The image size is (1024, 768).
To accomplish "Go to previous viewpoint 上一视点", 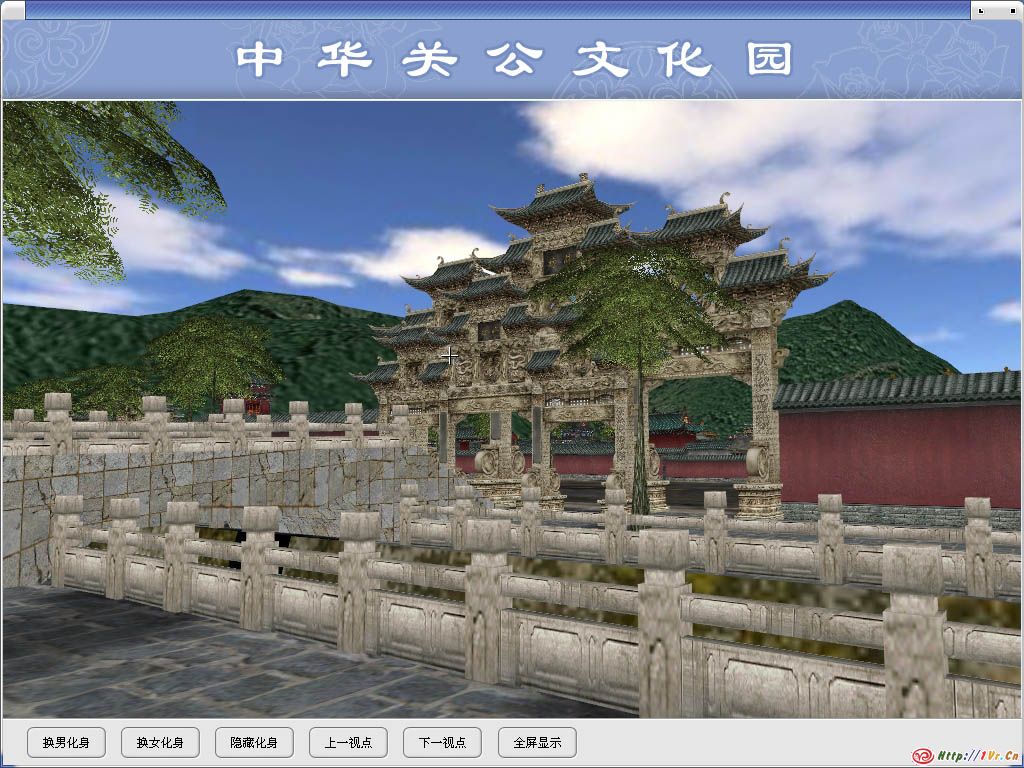I will 348,743.
